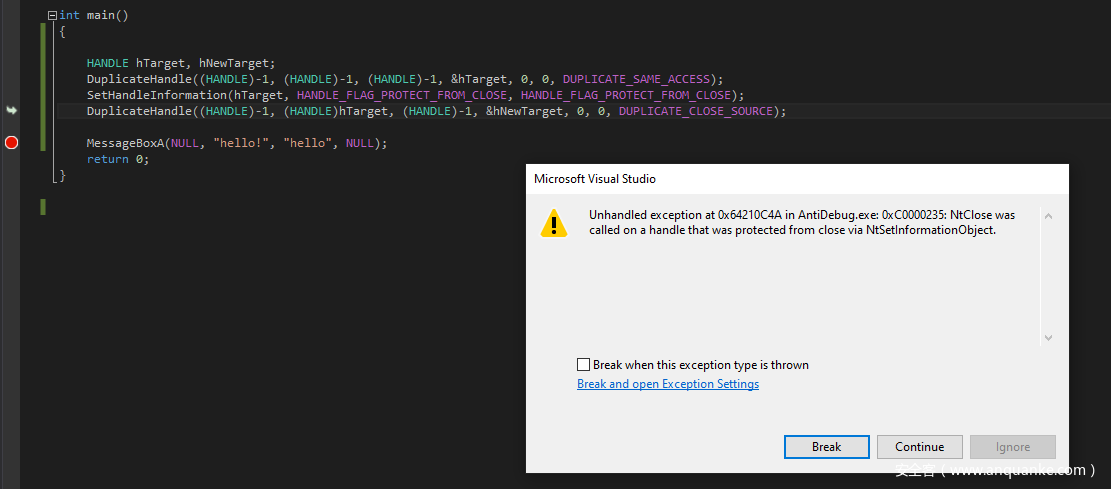Click the red breakpoint marker in the margin

tap(12, 143)
